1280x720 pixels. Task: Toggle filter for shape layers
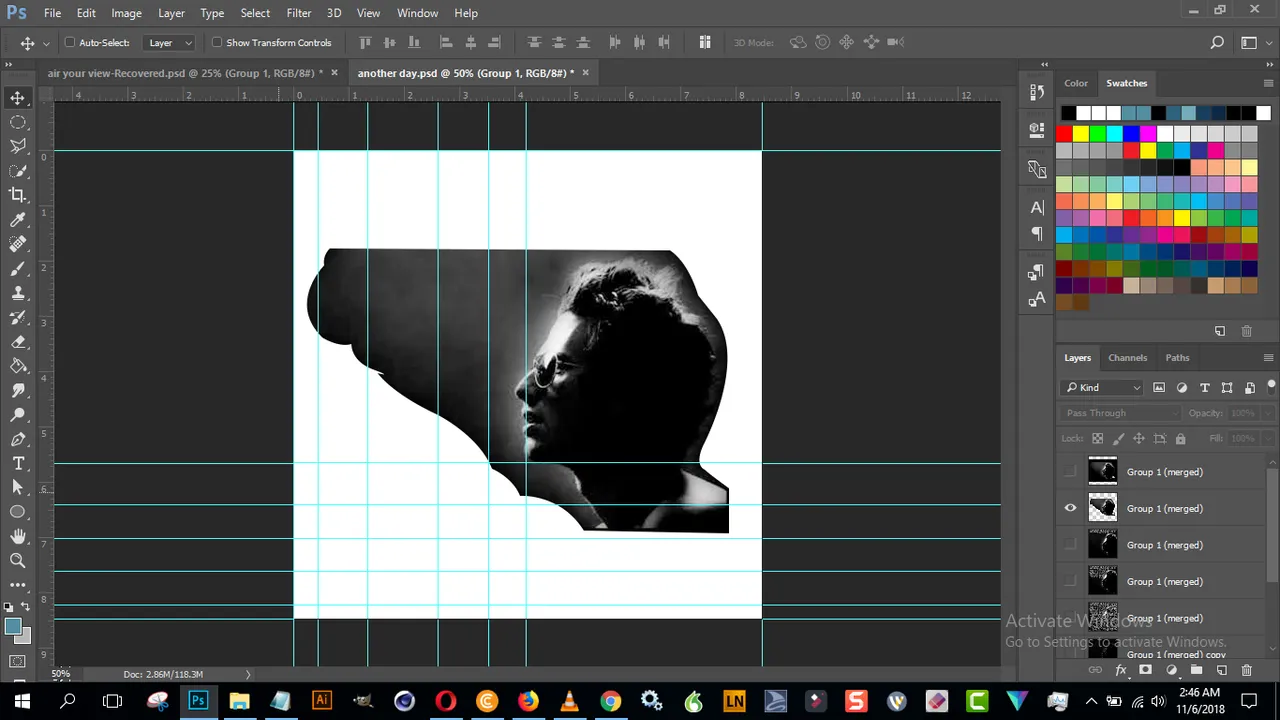click(1227, 388)
